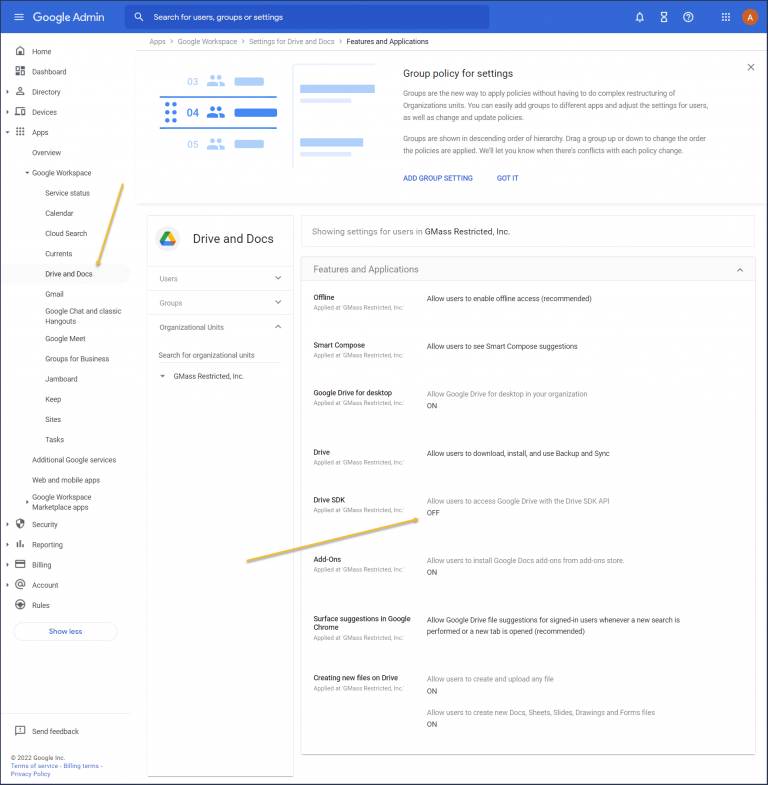Image resolution: width=768 pixels, height=785 pixels.
Task: Click the Send feedback icon
Action: point(20,730)
